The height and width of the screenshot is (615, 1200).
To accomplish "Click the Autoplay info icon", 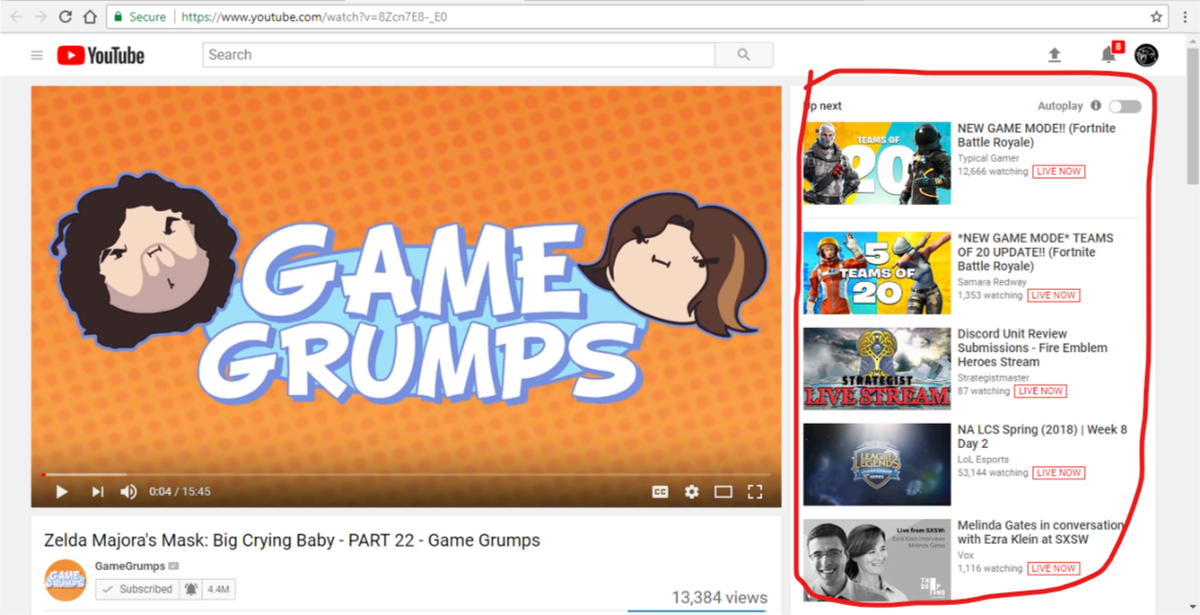I will point(1096,106).
